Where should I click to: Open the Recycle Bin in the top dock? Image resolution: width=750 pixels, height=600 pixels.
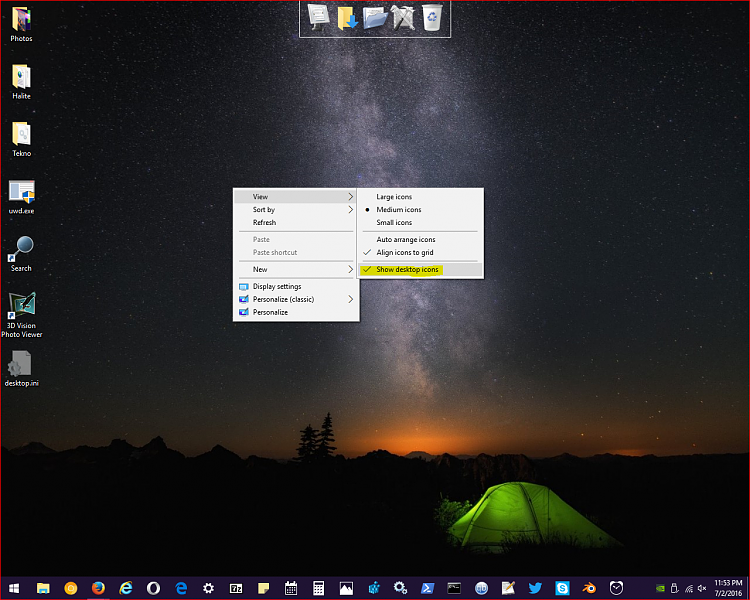coord(432,18)
